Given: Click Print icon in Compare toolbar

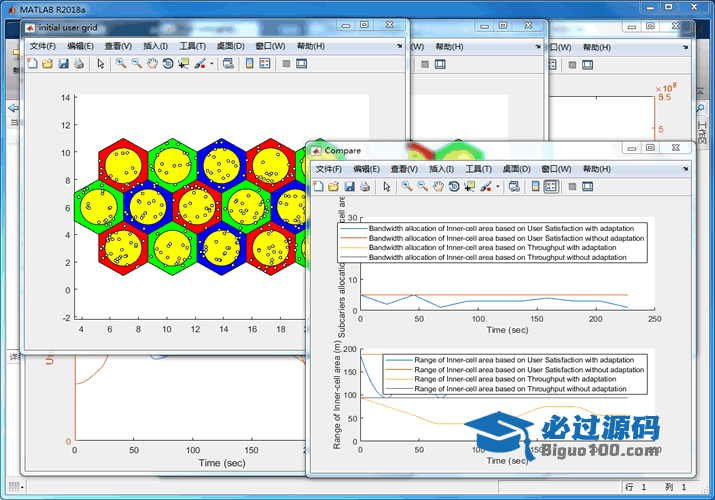Looking at the screenshot, I should 365,187.
